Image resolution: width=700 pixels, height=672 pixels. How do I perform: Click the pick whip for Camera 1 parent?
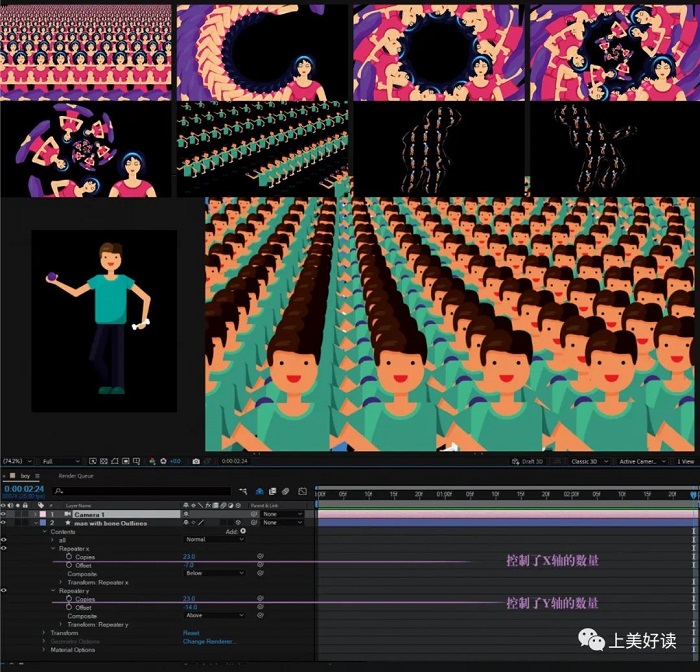tap(254, 514)
